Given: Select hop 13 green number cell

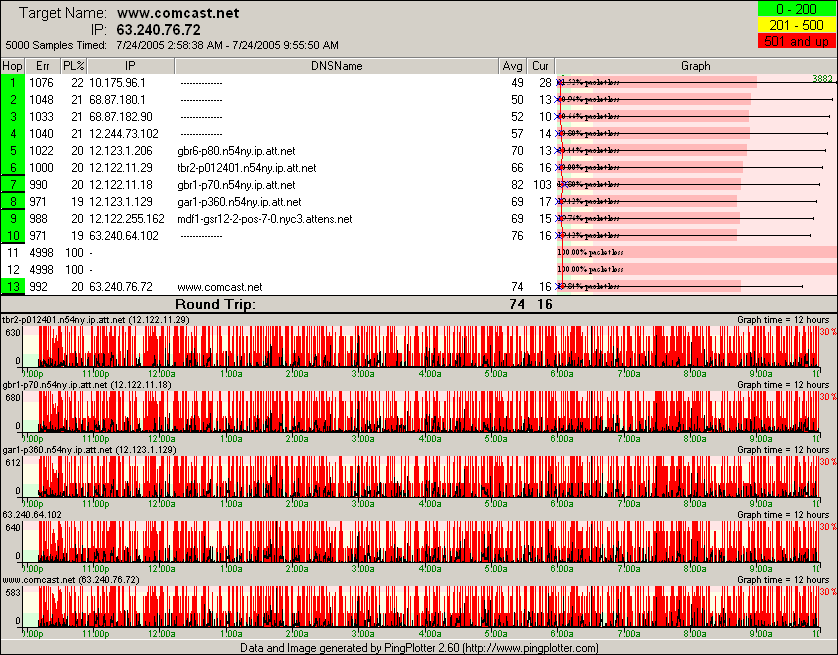Looking at the screenshot, I should 12,287.
